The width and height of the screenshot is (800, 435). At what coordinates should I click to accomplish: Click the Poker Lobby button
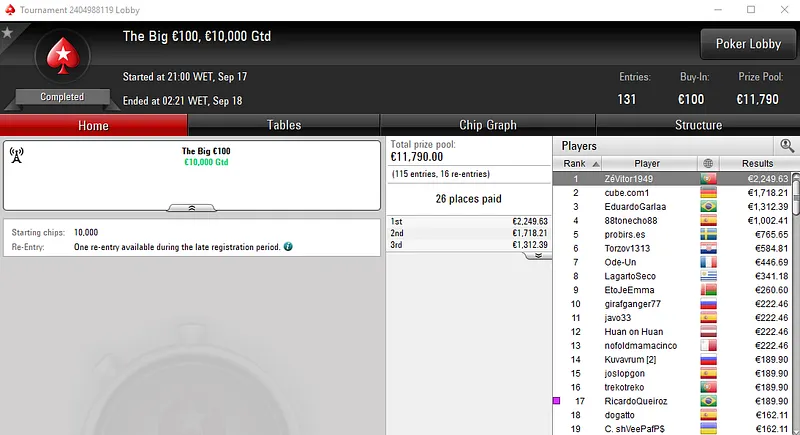pos(748,44)
